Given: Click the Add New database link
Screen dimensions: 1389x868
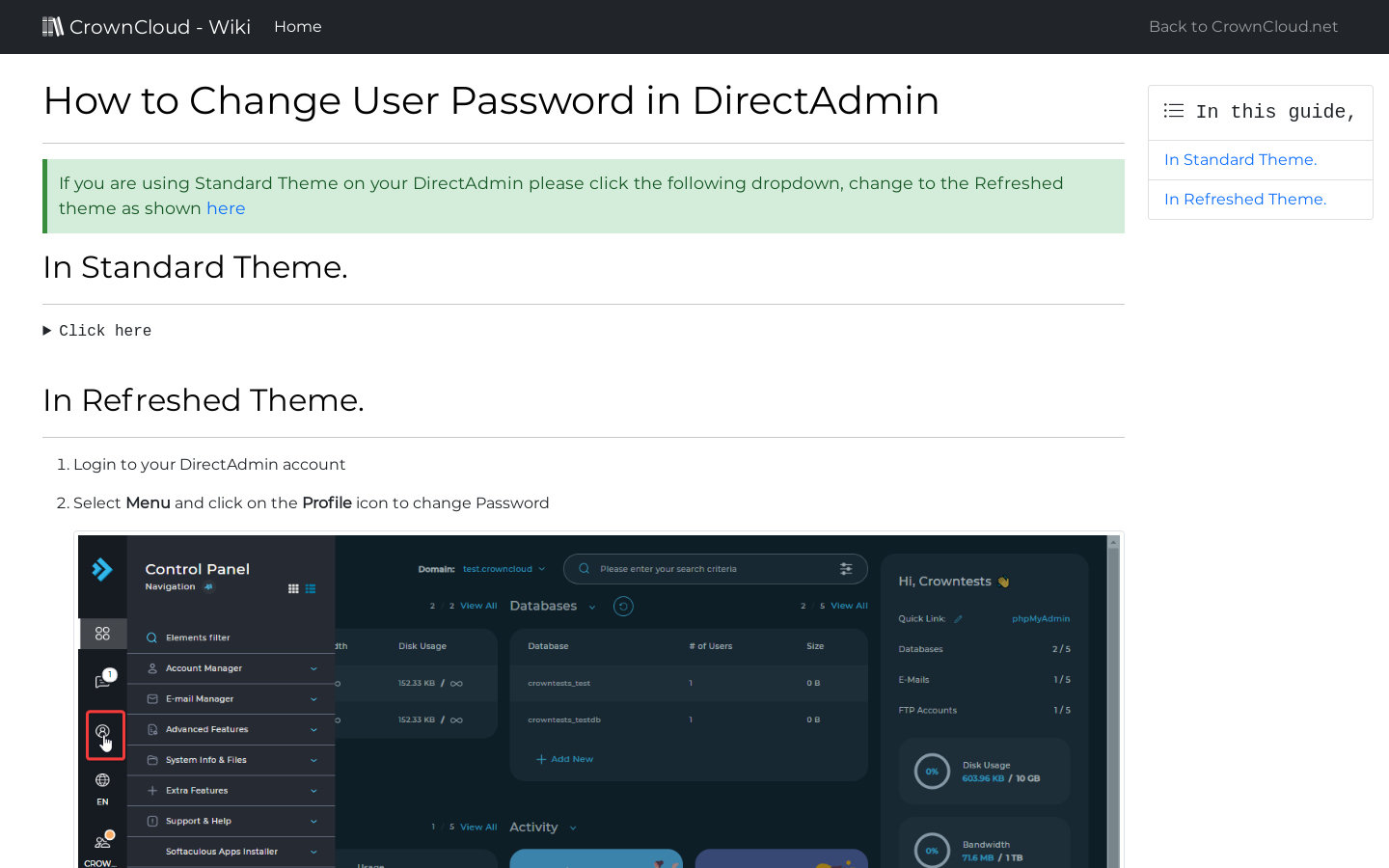Looking at the screenshot, I should coord(565,759).
